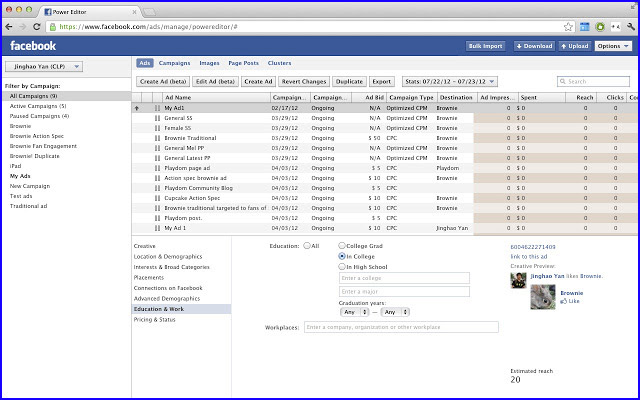Open the Placements section
640x400 pixels.
coord(149,278)
